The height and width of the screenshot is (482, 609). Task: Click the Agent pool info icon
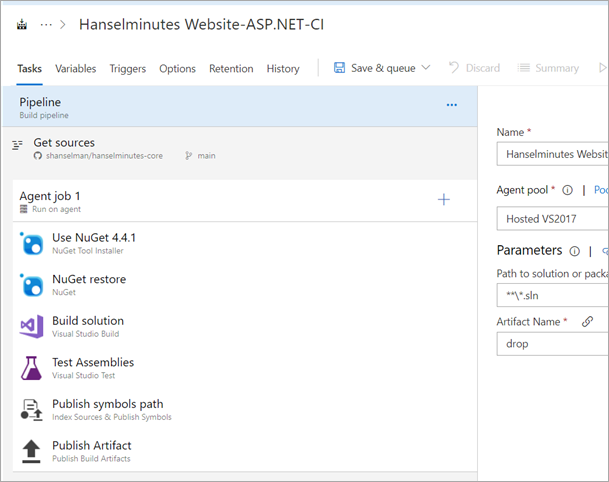[x=567, y=189]
